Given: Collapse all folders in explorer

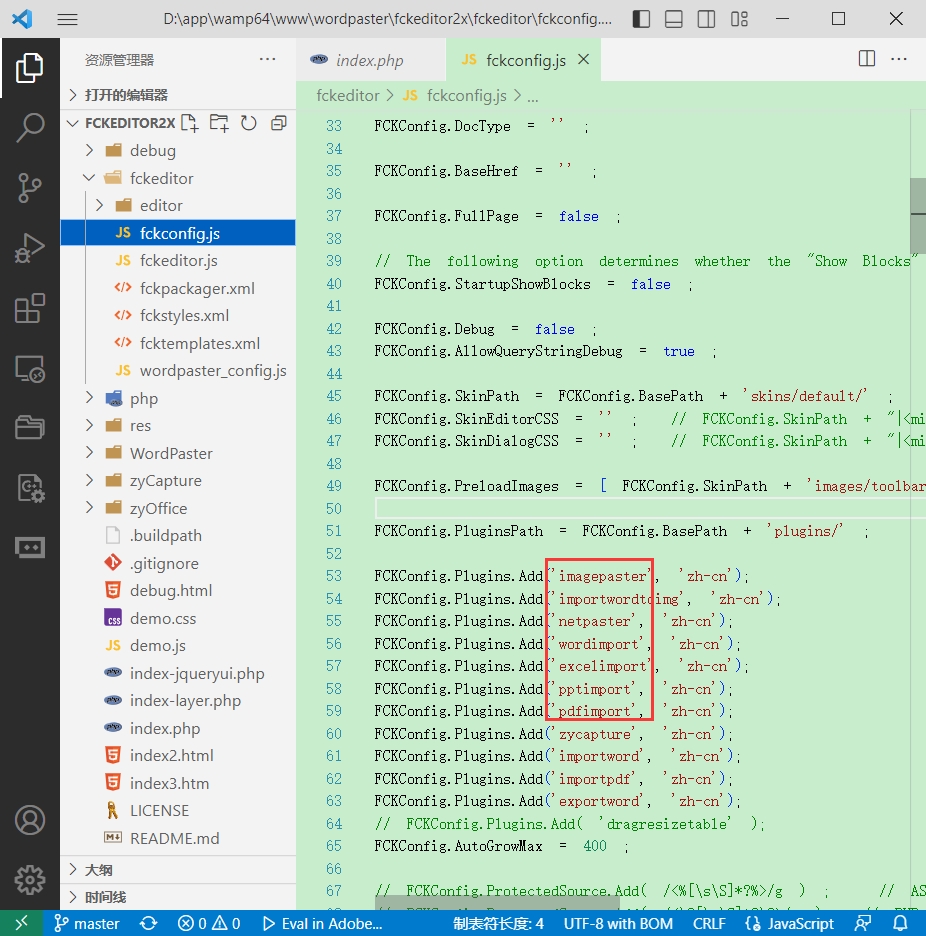Looking at the screenshot, I should tap(278, 123).
